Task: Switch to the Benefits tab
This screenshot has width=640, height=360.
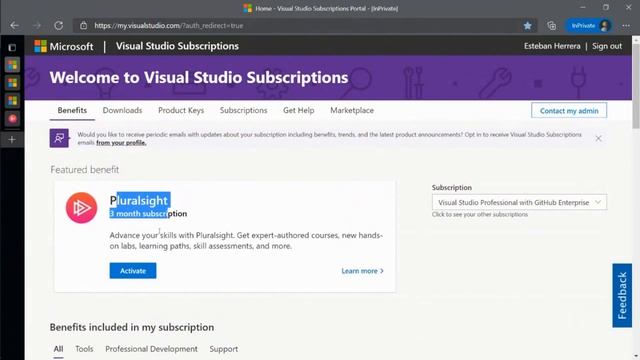Action: [72, 111]
